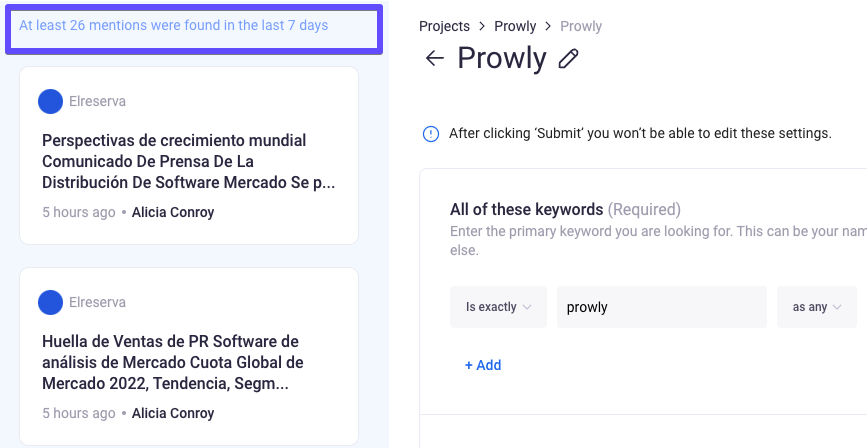
Task: Click the second Elreserva source avatar circle
Action: pos(50,302)
